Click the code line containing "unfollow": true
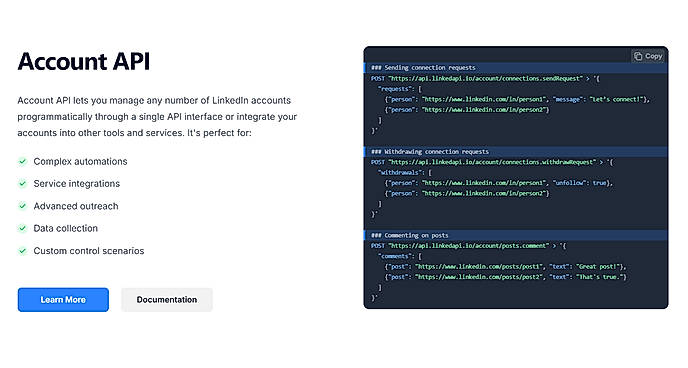 (498, 183)
